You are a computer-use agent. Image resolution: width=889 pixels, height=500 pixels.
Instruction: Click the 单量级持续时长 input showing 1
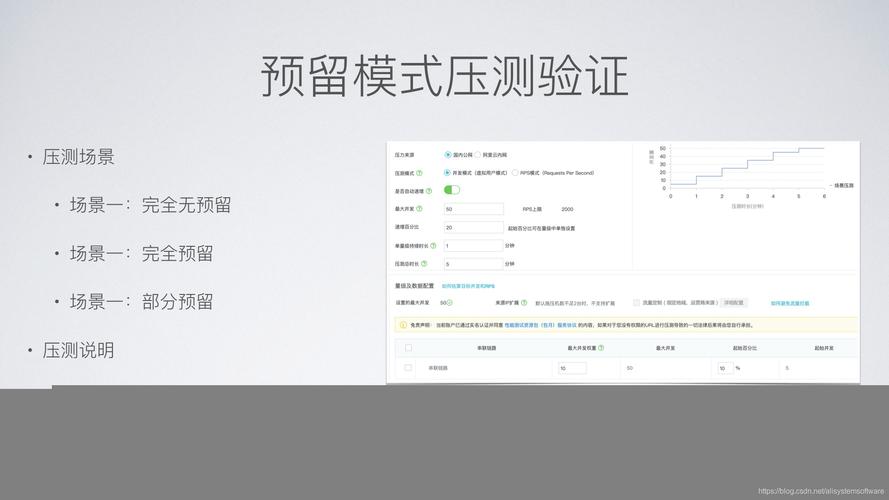(x=473, y=245)
